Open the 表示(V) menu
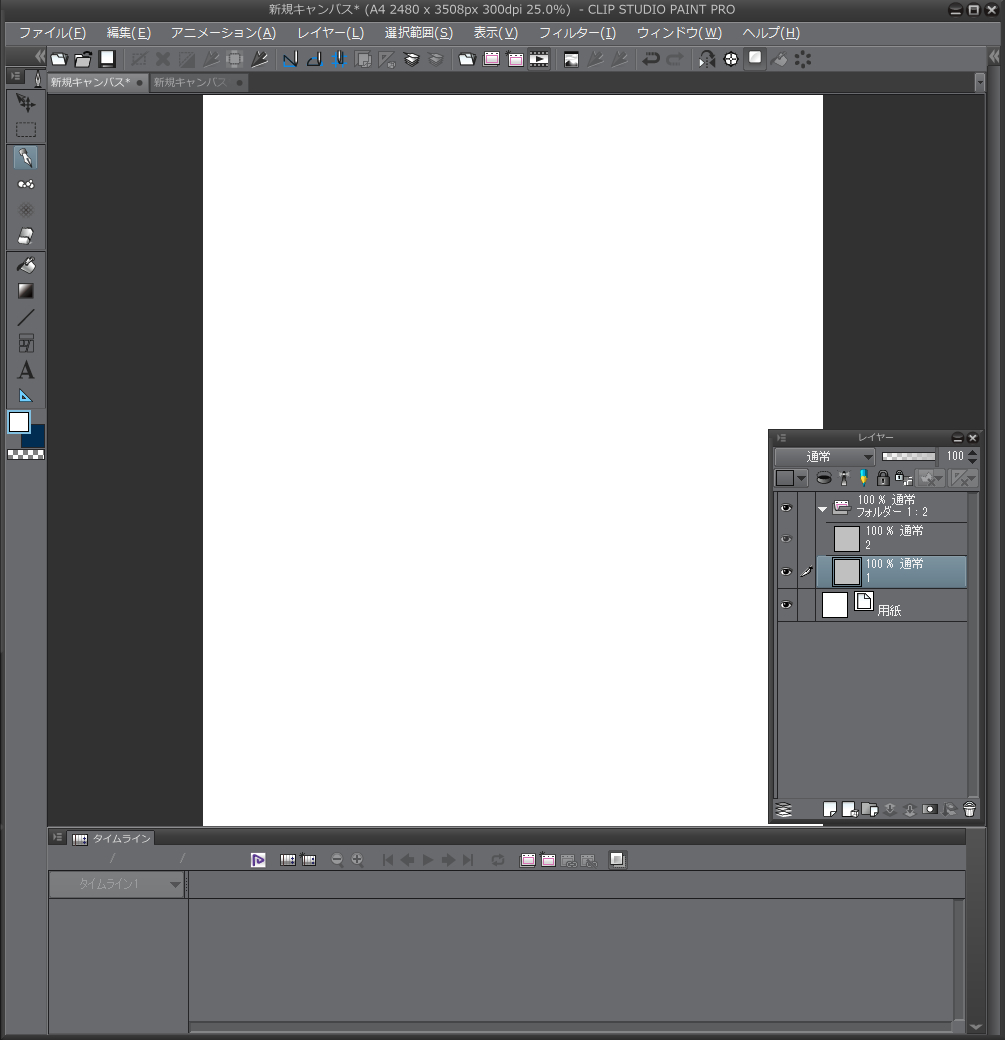 click(496, 32)
